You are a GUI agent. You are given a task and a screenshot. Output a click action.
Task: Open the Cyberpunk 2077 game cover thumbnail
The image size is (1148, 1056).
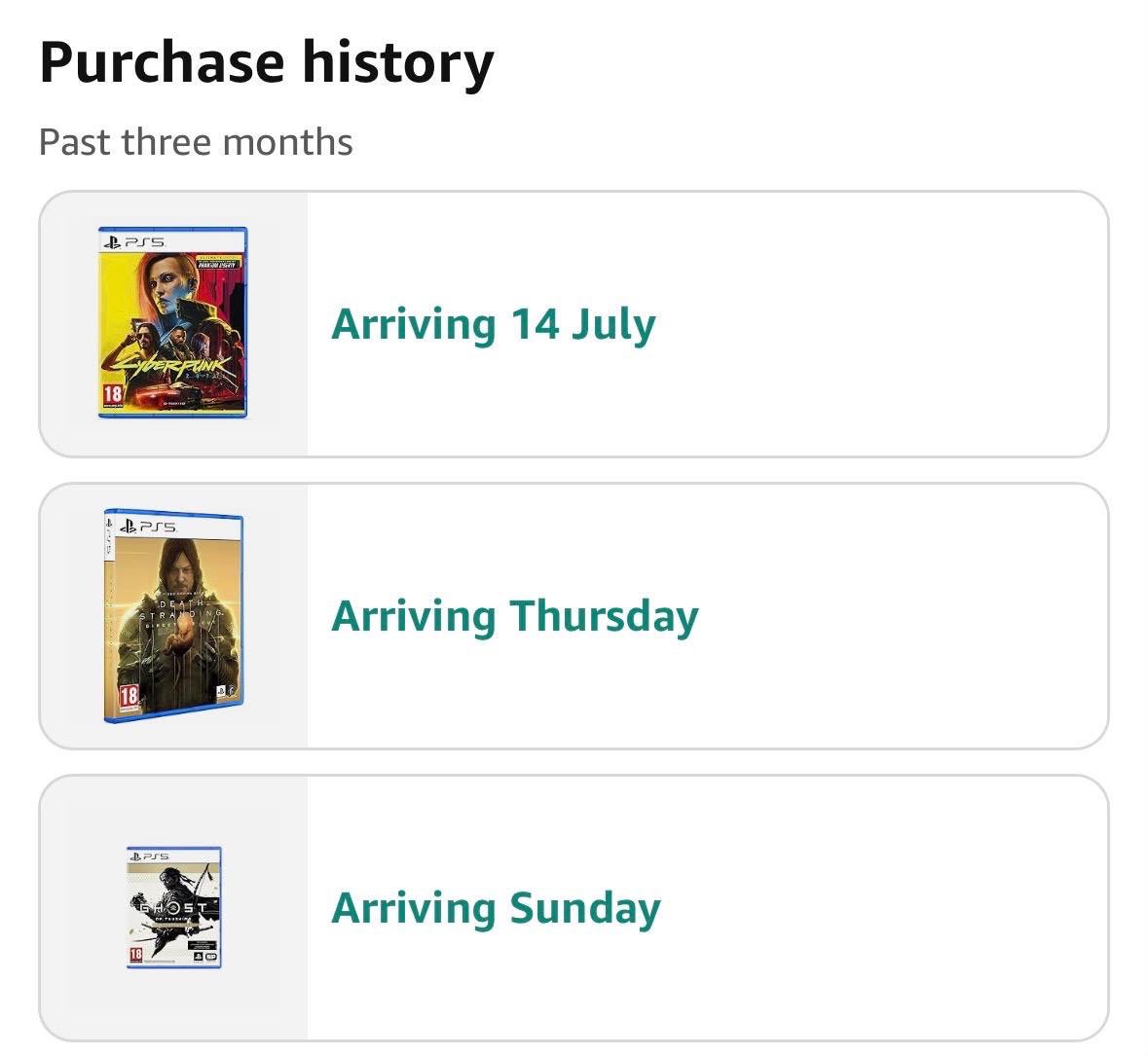(x=172, y=323)
